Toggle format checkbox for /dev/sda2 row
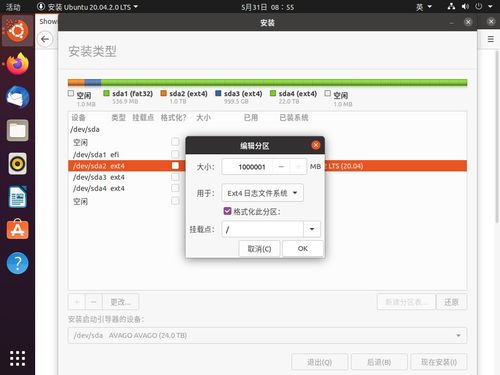 175,165
